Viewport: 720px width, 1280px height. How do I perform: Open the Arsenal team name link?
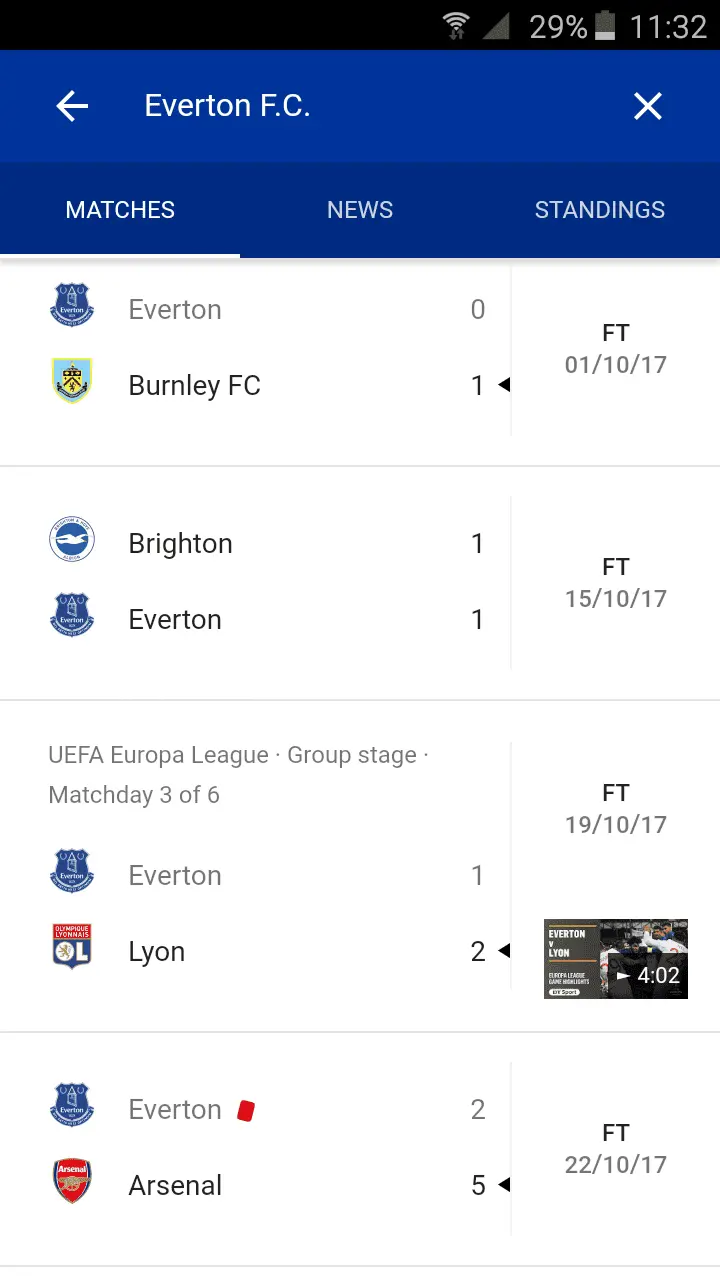[176, 1186]
